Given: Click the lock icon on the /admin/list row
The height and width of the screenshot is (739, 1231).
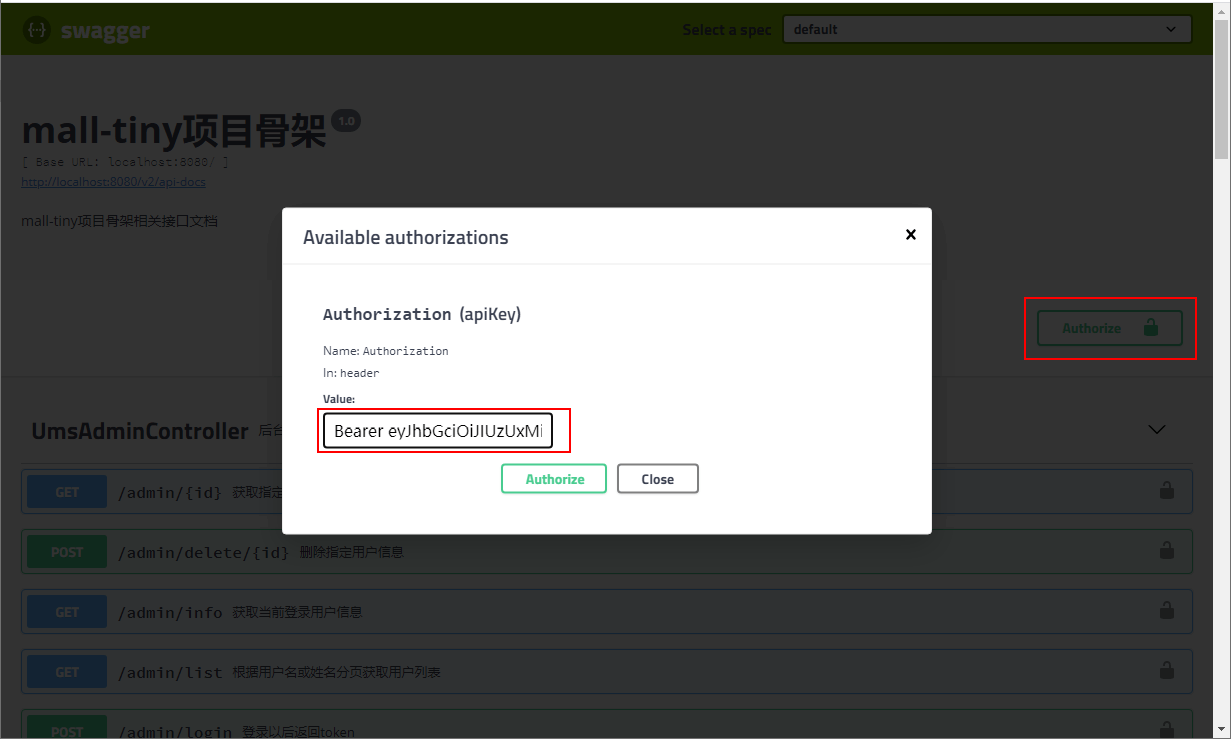Looking at the screenshot, I should click(x=1166, y=670).
